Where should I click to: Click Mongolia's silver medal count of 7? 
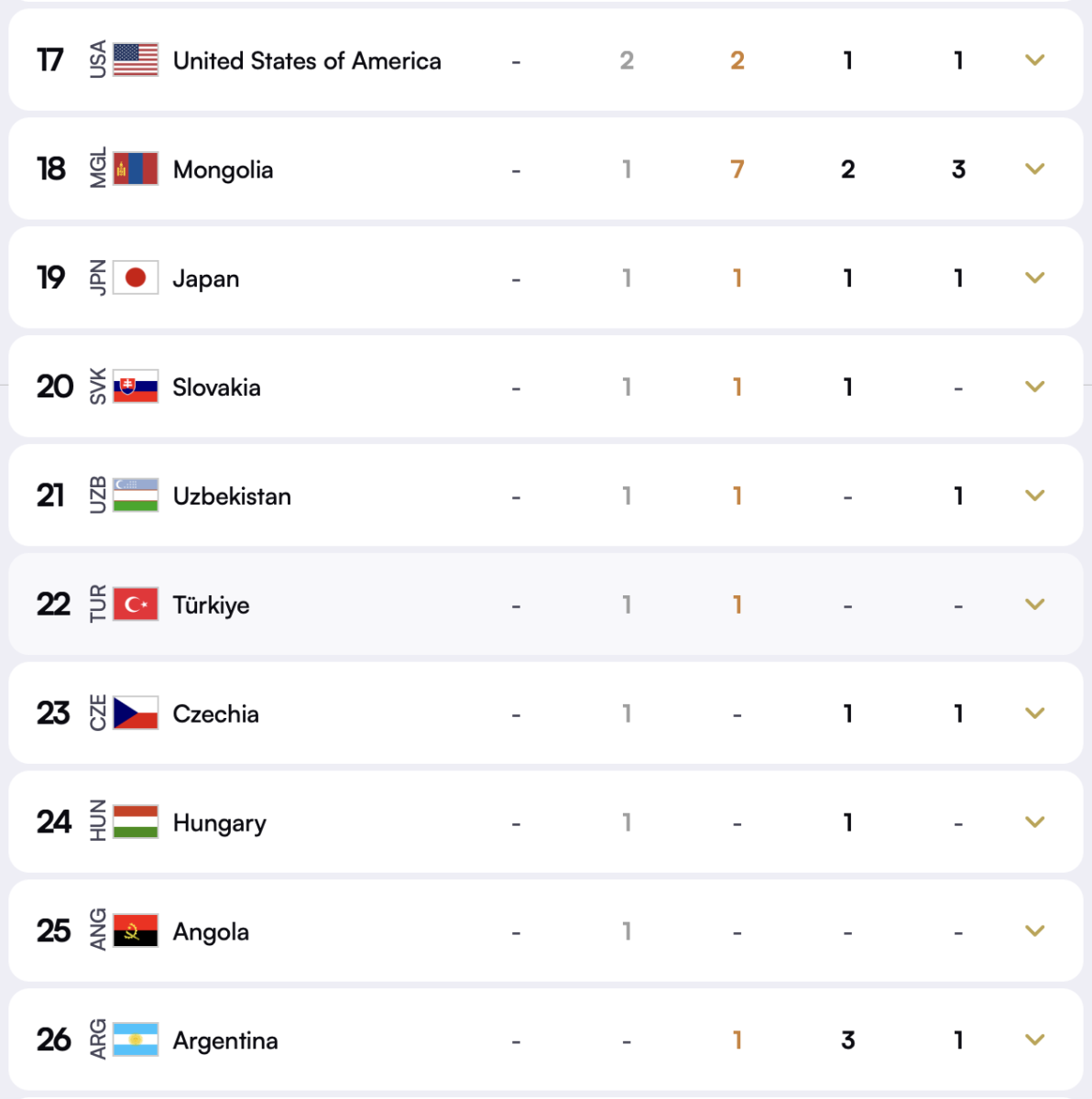pos(737,169)
